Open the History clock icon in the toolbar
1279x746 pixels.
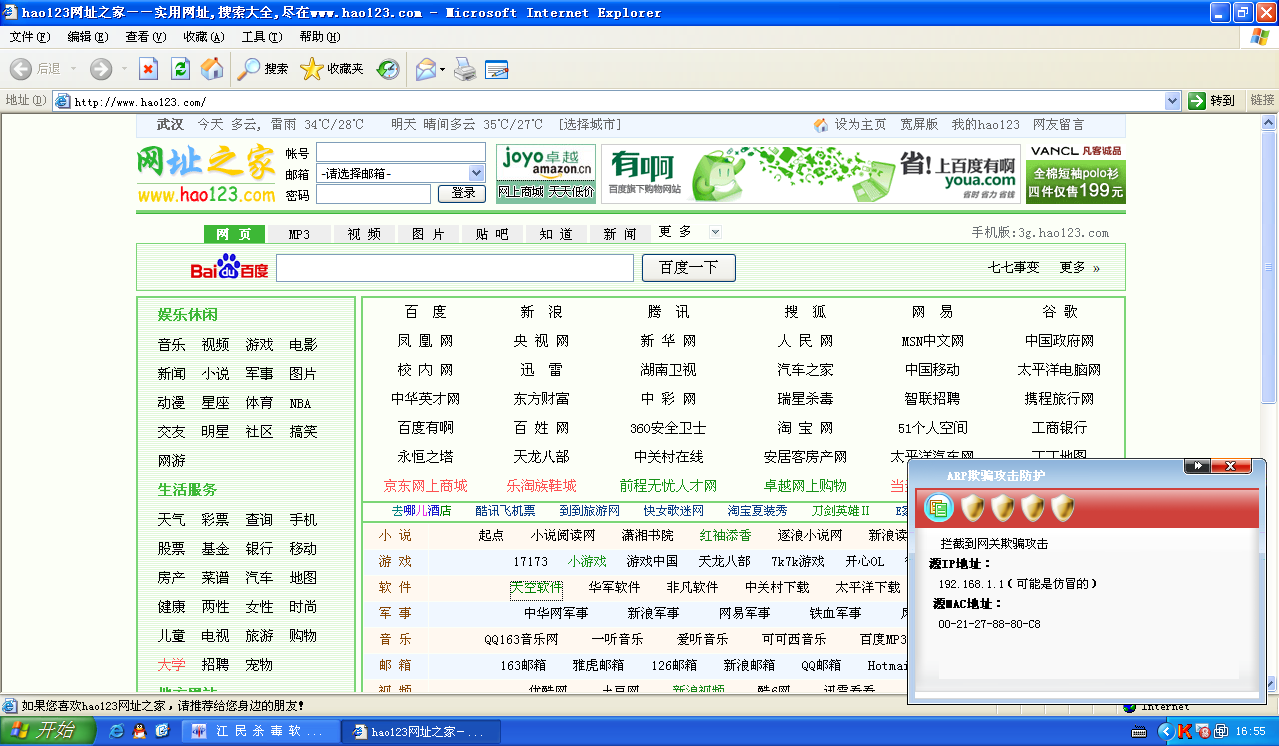click(x=388, y=69)
